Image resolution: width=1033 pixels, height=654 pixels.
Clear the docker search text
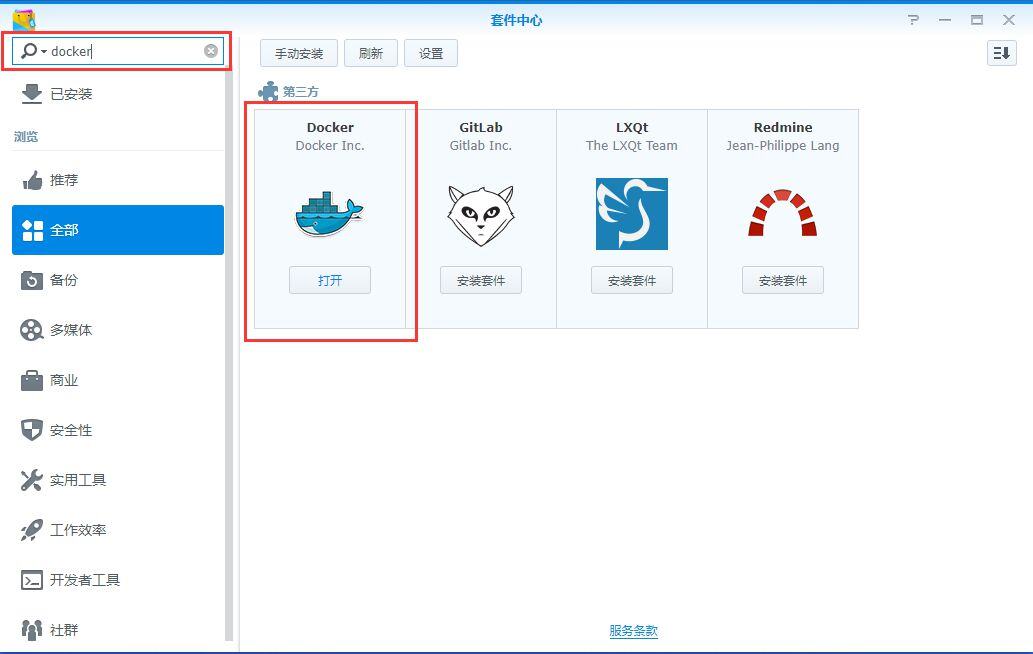pyautogui.click(x=211, y=51)
